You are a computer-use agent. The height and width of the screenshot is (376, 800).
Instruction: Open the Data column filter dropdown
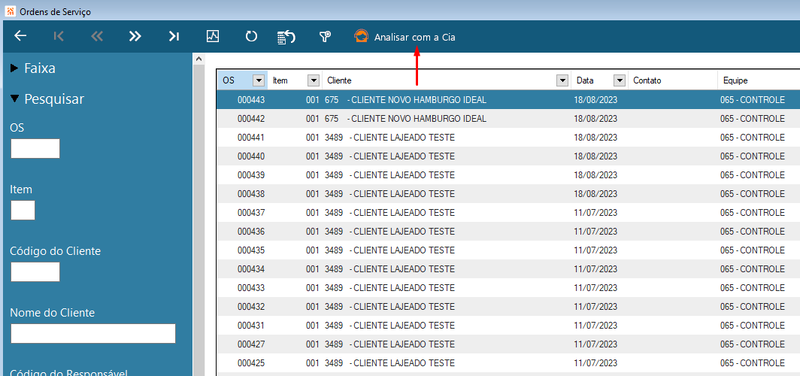point(619,81)
